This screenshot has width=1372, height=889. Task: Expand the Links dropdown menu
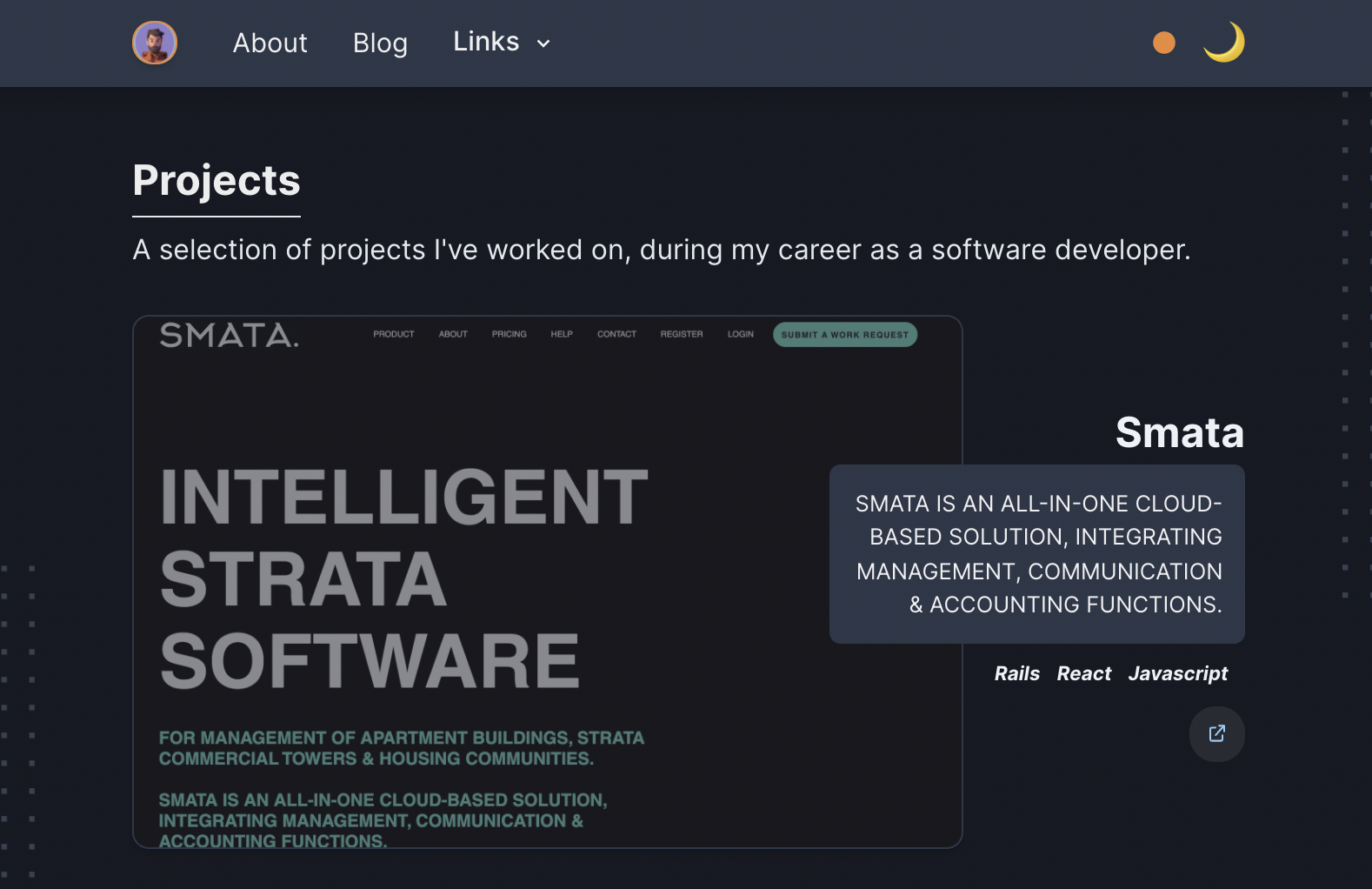click(x=502, y=42)
